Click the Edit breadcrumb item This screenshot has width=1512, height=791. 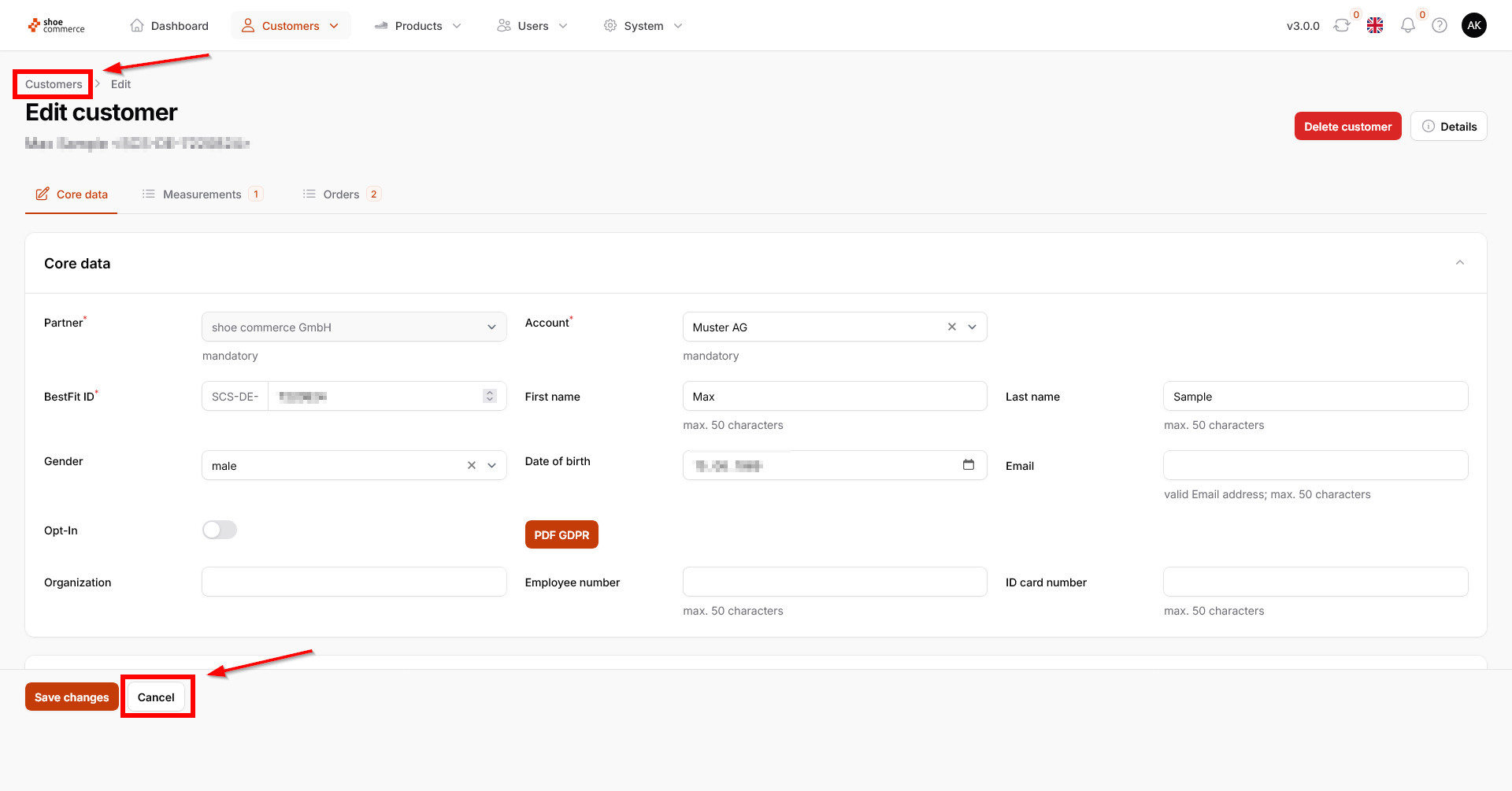(x=120, y=84)
